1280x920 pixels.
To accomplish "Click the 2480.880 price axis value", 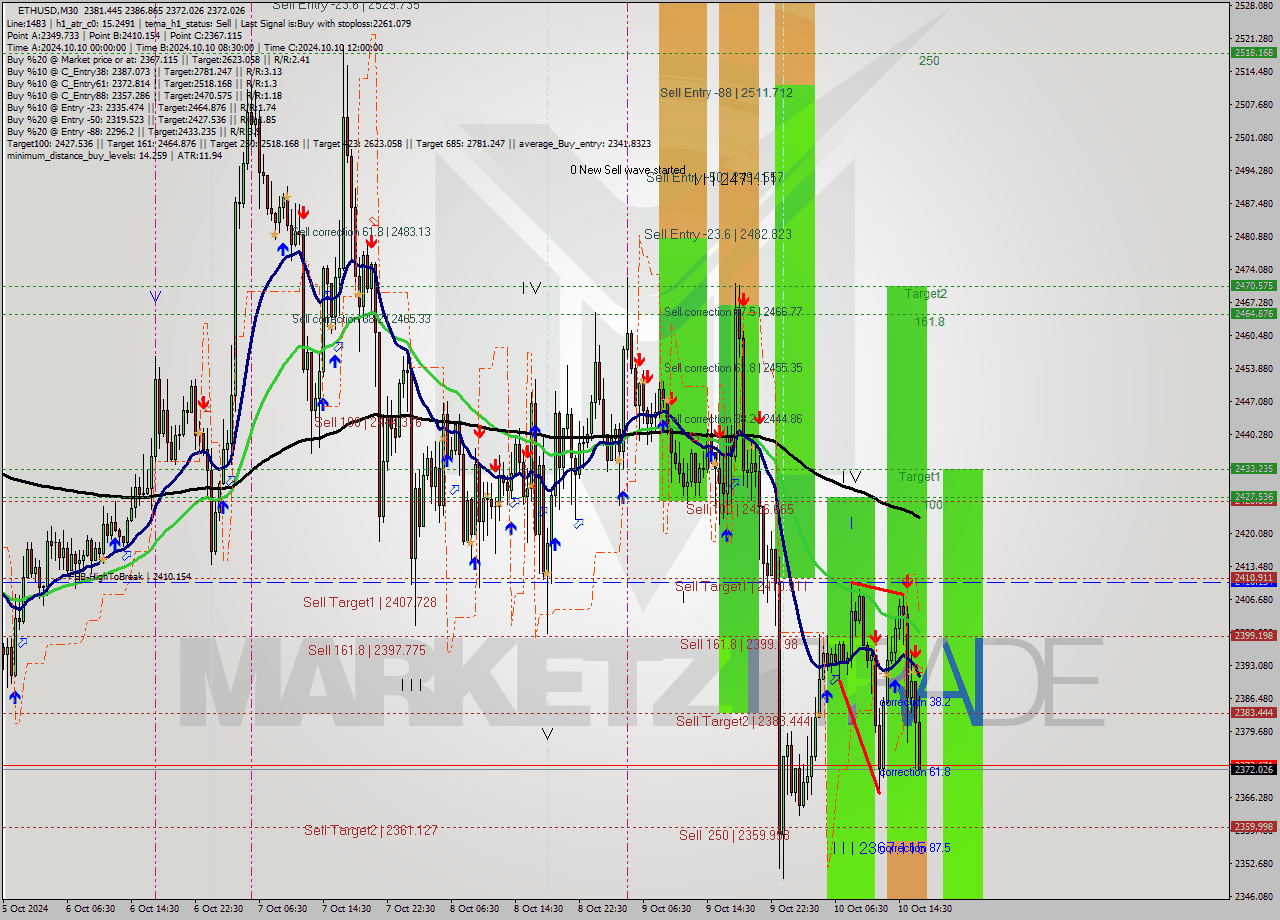I will pyautogui.click(x=1253, y=236).
